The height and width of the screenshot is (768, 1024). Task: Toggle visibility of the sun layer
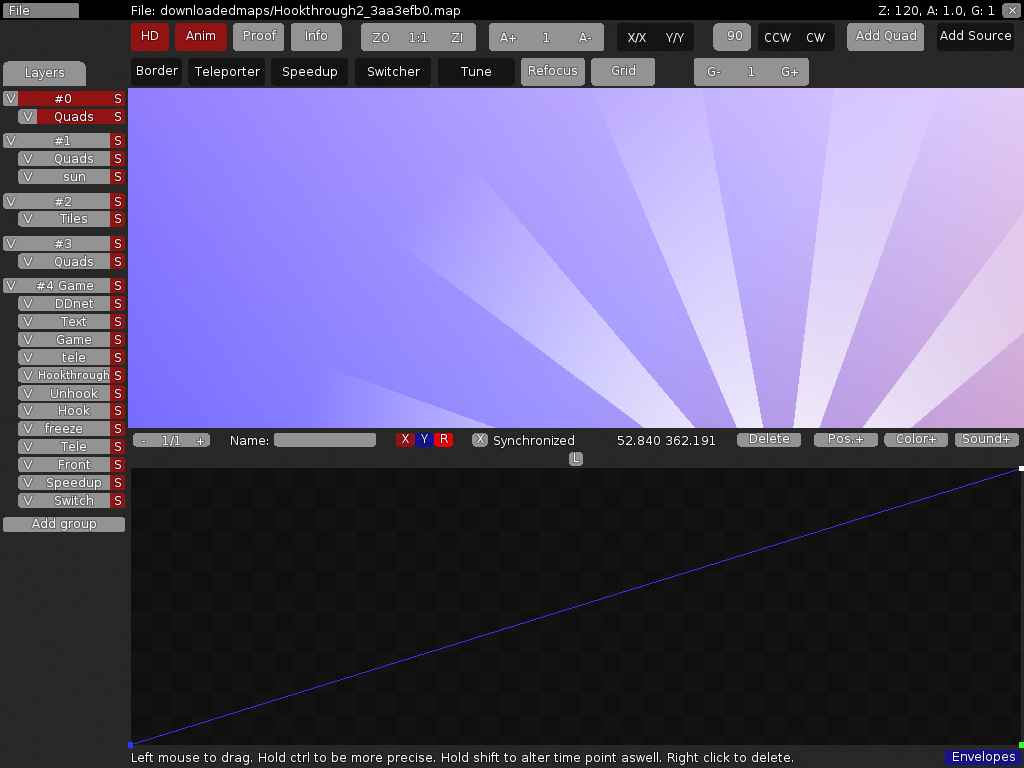click(x=28, y=176)
